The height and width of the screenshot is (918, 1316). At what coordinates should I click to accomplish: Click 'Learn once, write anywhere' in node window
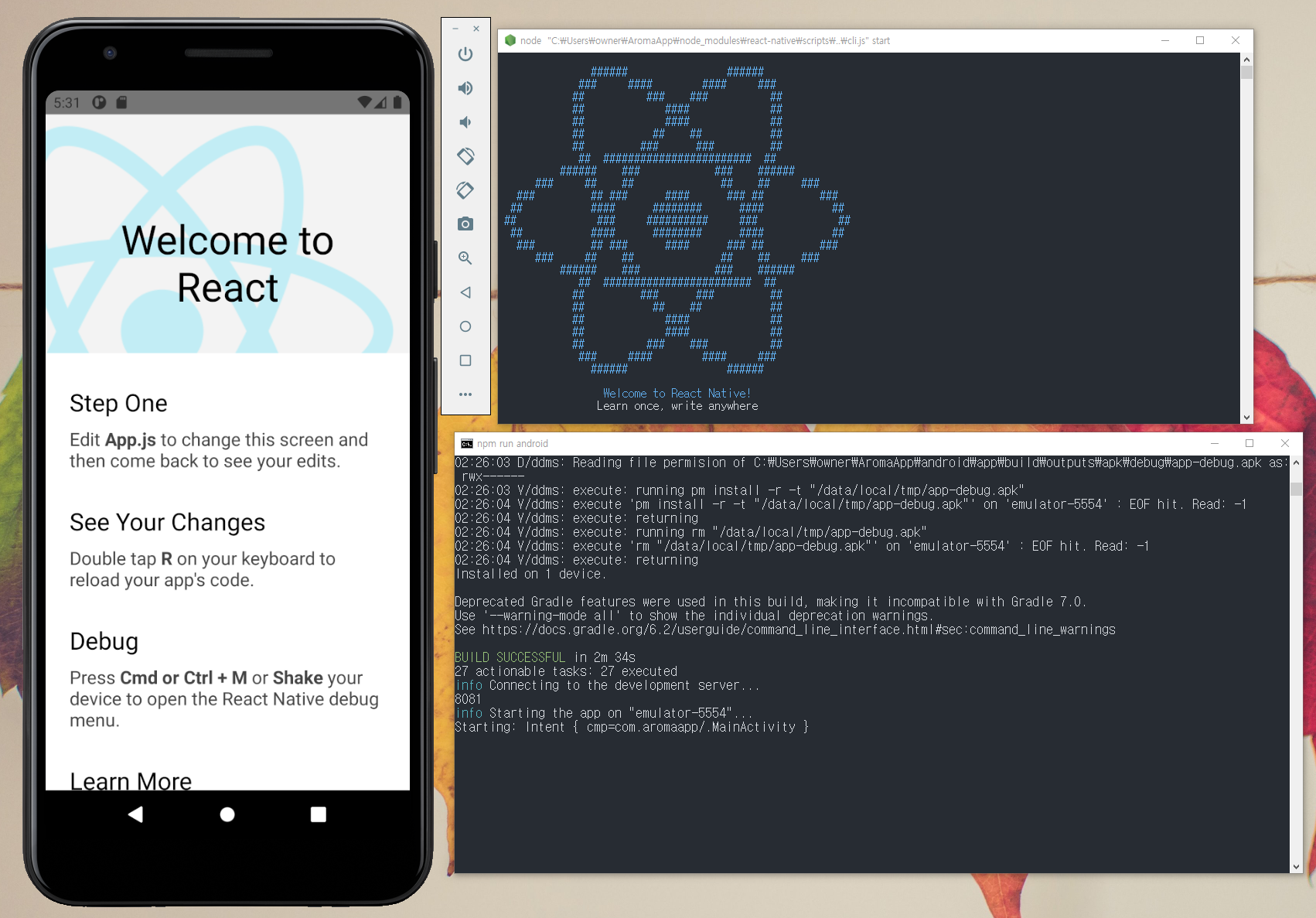pyautogui.click(x=677, y=406)
